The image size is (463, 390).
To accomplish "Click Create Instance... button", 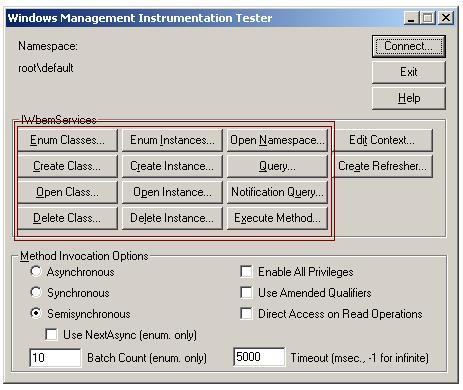I will (x=172, y=166).
